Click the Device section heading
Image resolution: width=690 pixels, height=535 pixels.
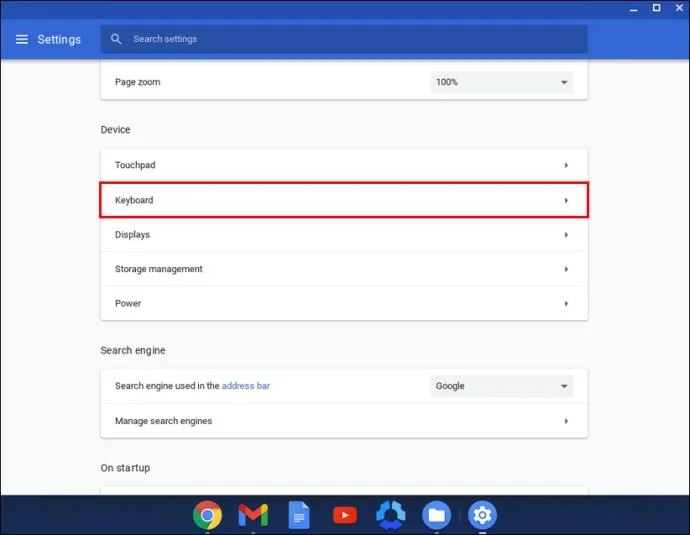pyautogui.click(x=115, y=130)
